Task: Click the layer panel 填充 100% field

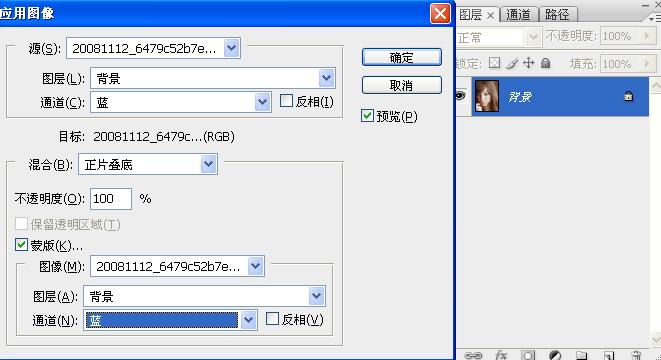Action: [621, 64]
